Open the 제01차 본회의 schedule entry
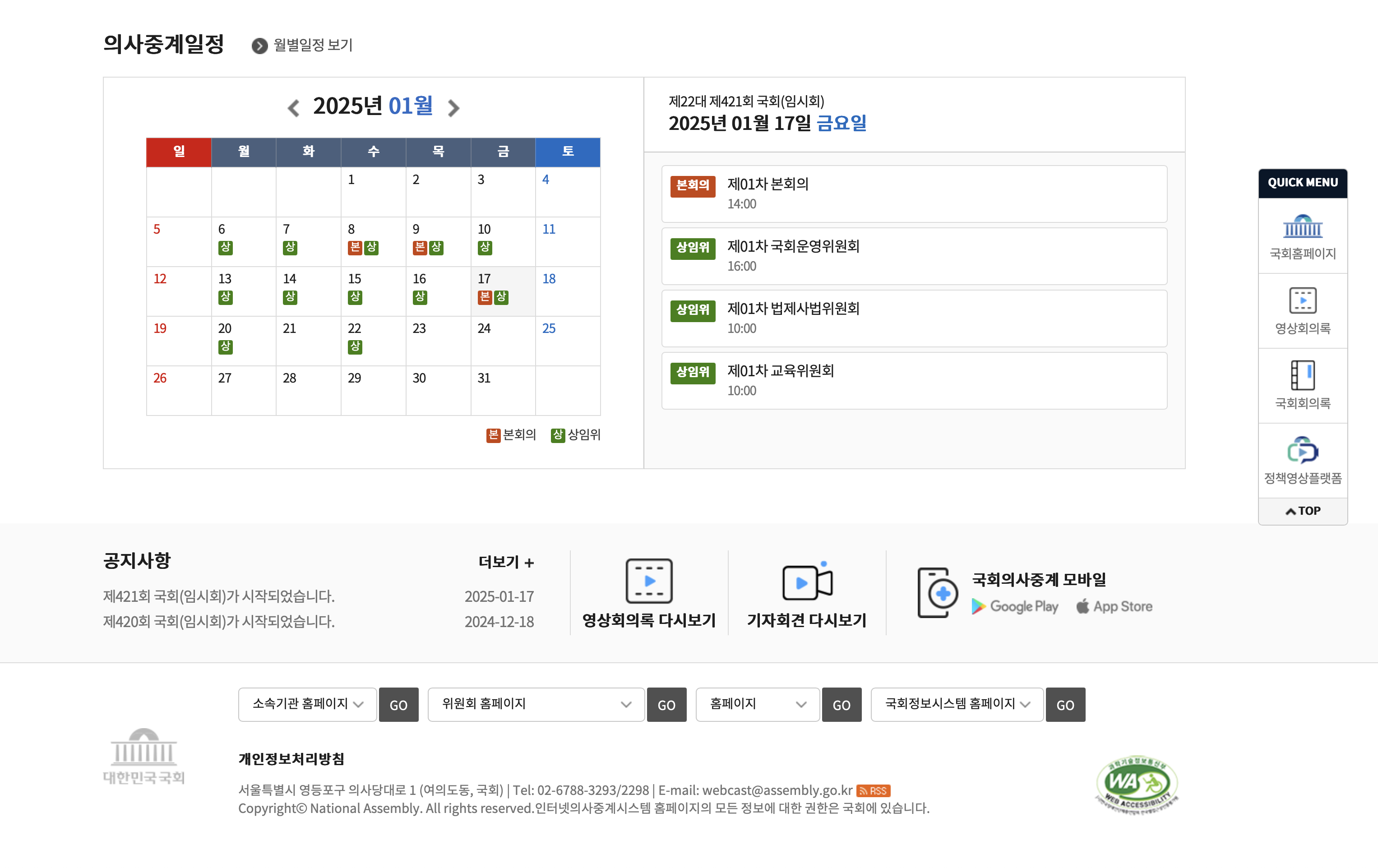This screenshot has height=868, width=1378. pyautogui.click(x=768, y=184)
